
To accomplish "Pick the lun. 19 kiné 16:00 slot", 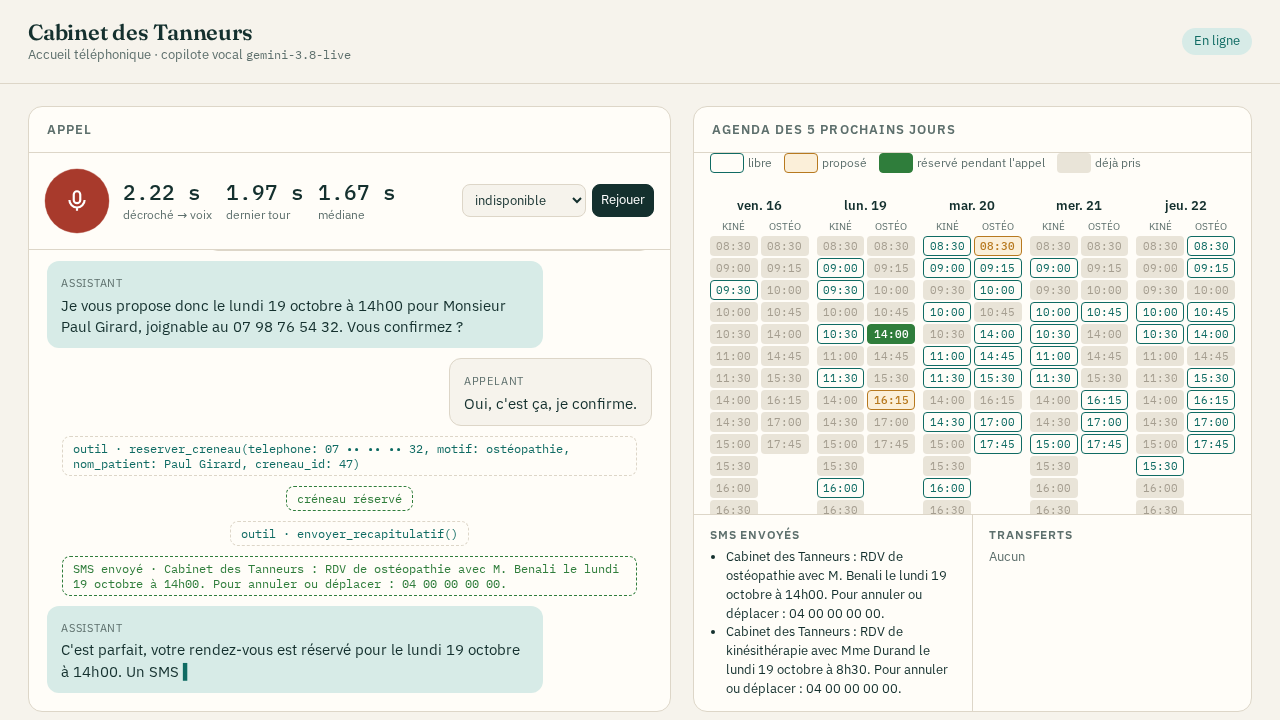I will click(x=840, y=488).
